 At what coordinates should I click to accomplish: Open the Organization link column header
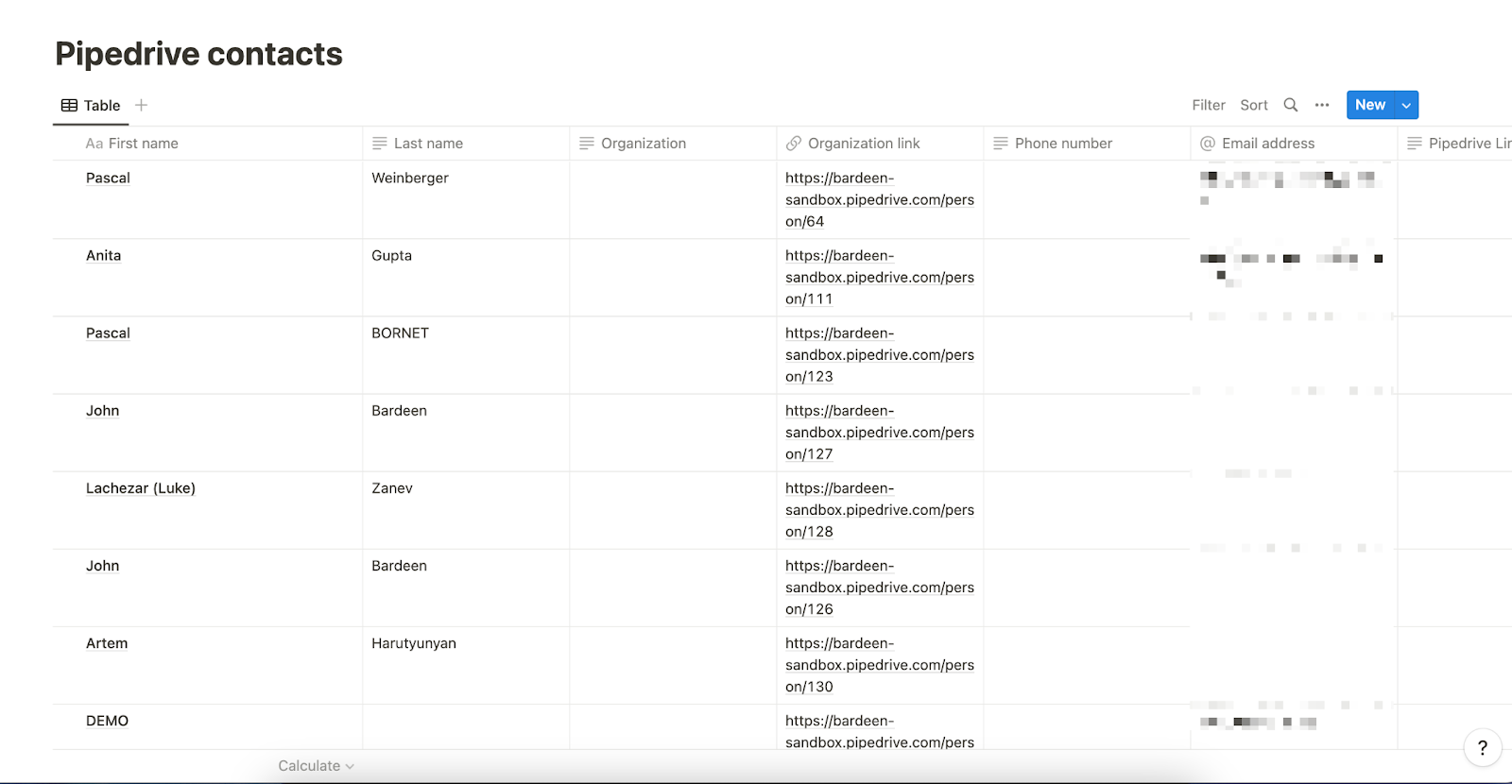[x=880, y=144]
